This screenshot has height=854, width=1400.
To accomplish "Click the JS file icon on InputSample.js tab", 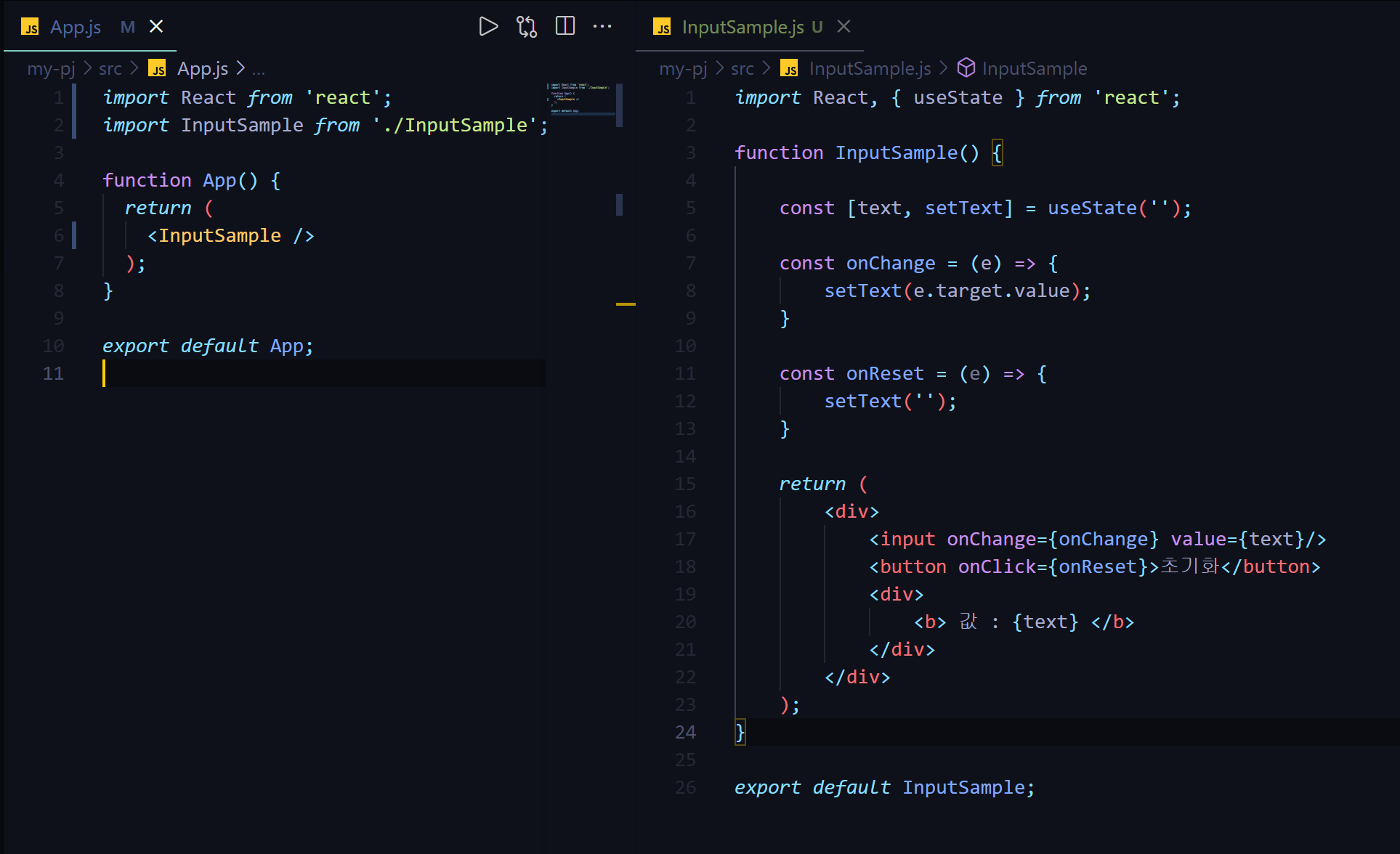I will pos(662,28).
